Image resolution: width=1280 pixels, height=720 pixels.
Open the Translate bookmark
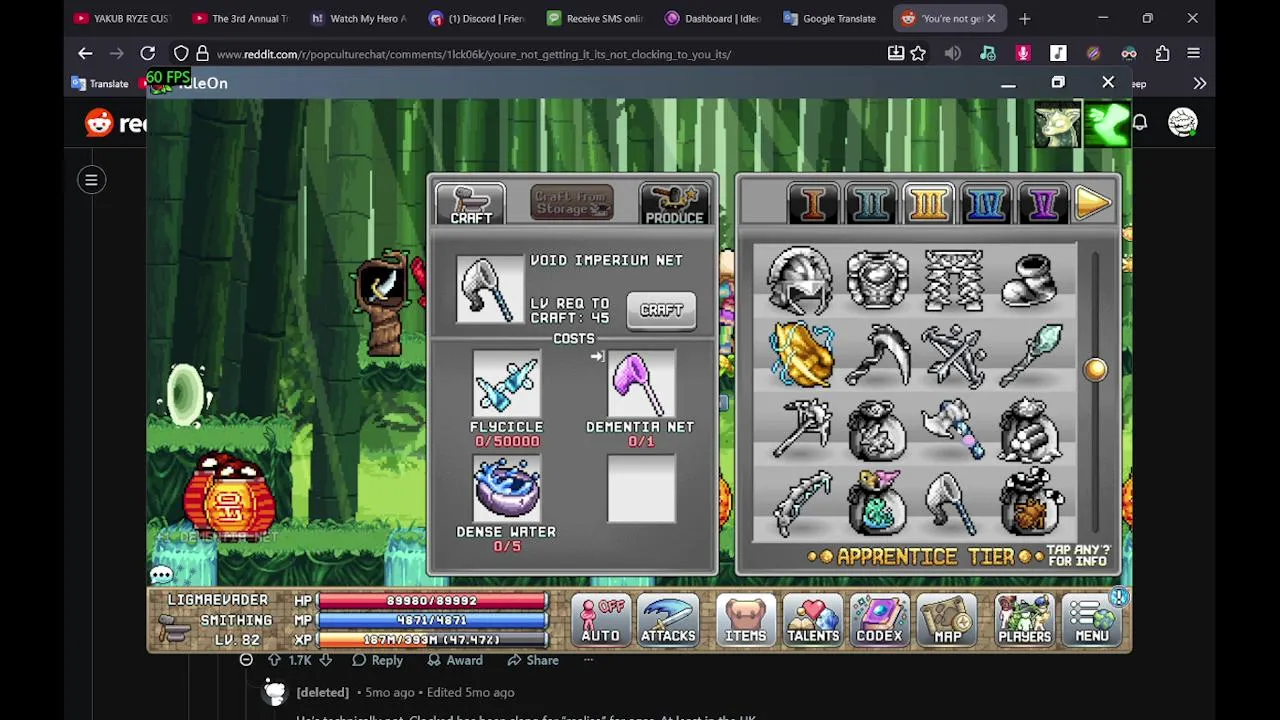coord(100,84)
